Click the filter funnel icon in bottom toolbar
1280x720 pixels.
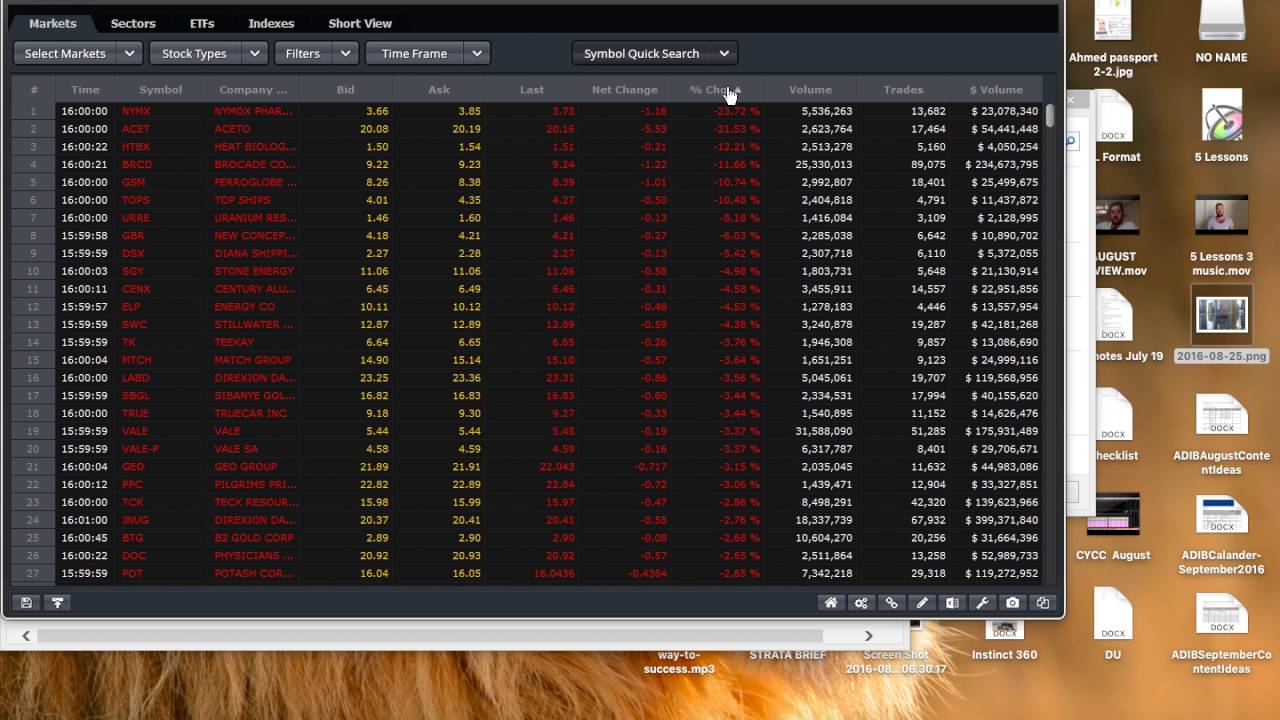(57, 603)
